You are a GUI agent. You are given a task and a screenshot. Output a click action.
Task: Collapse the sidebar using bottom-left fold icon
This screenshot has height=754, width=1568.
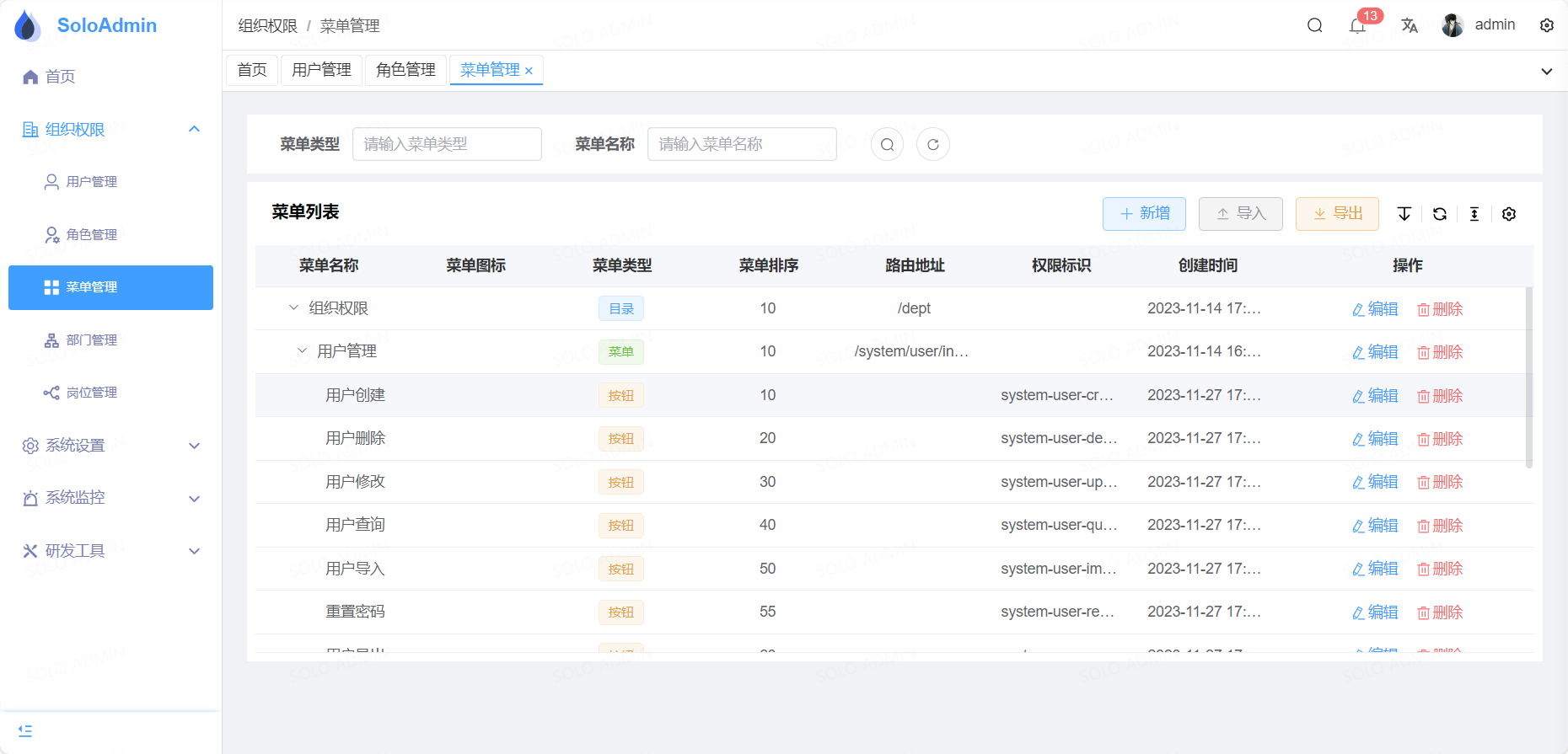point(25,730)
